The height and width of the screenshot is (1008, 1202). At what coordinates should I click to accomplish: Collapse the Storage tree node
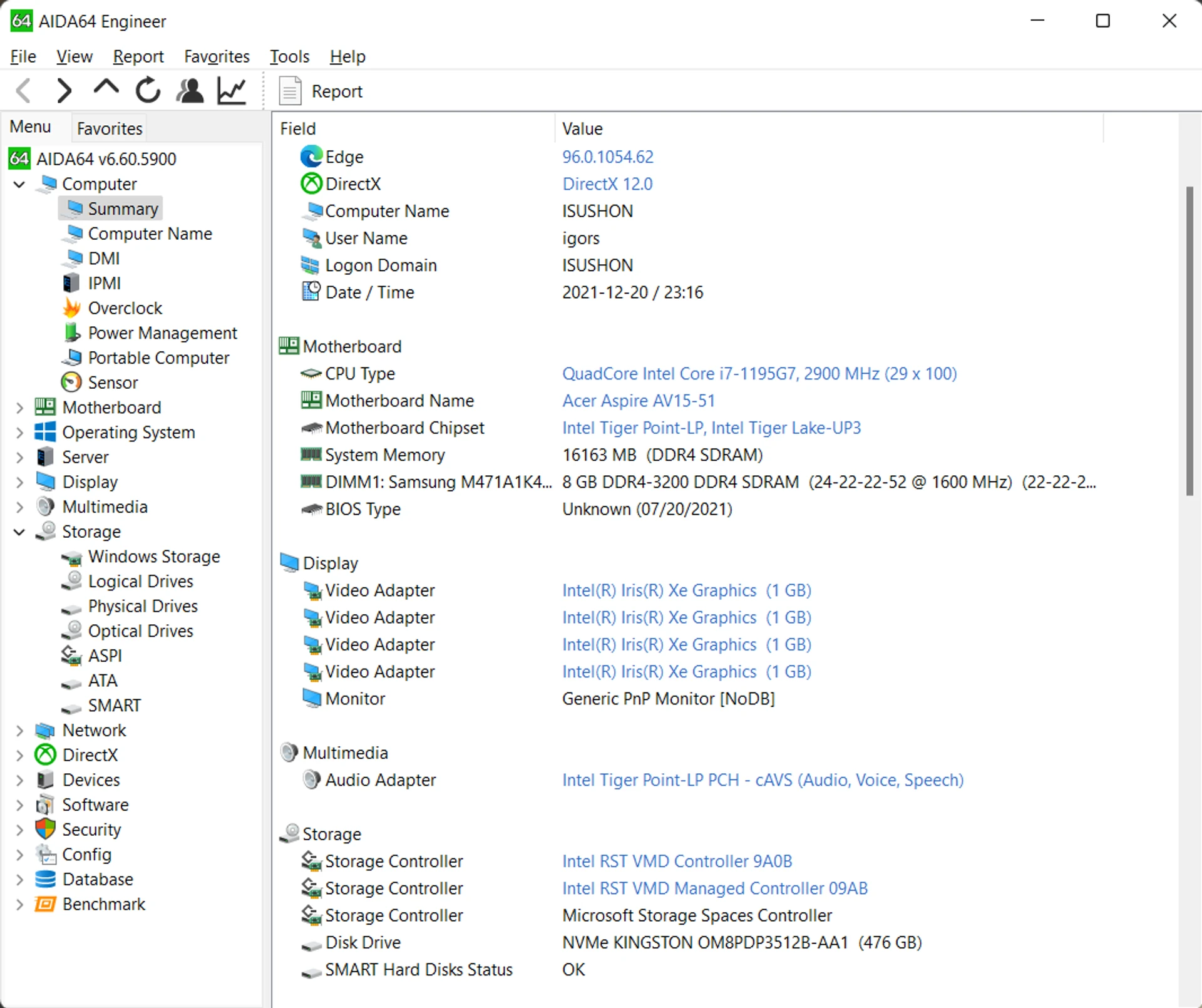(19, 532)
